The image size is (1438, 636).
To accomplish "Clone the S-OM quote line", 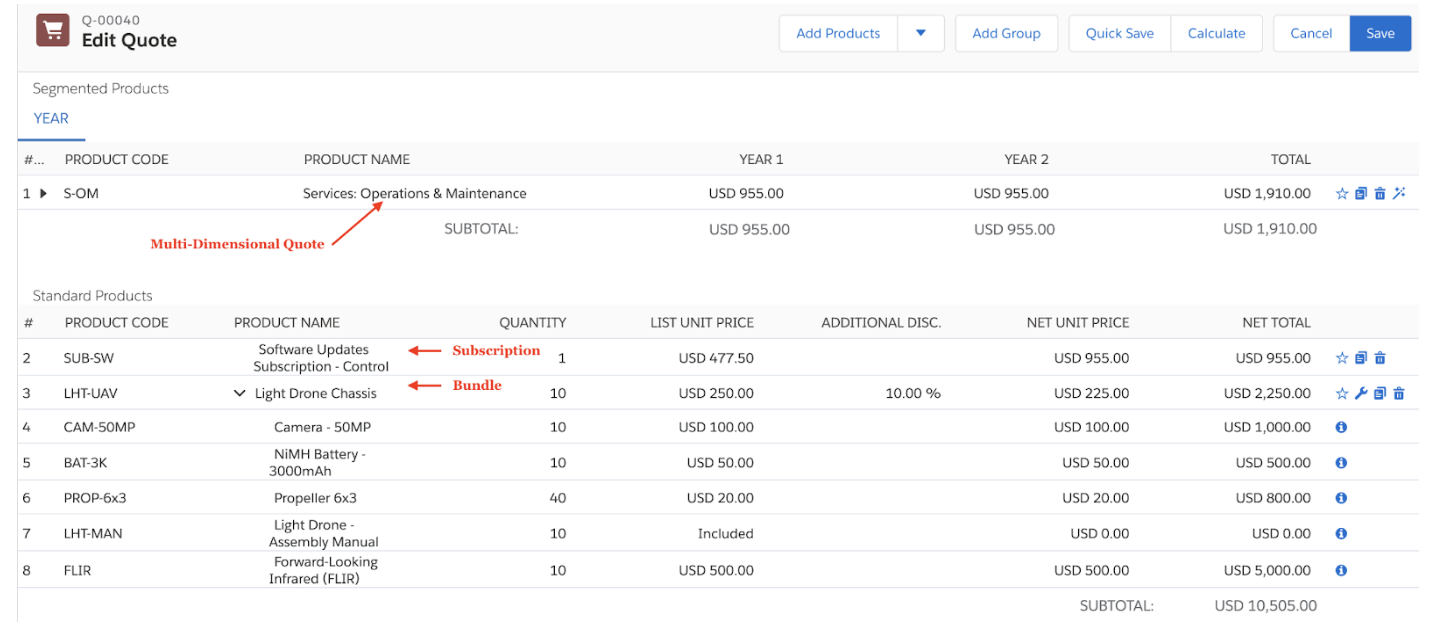I will pyautogui.click(x=1361, y=194).
